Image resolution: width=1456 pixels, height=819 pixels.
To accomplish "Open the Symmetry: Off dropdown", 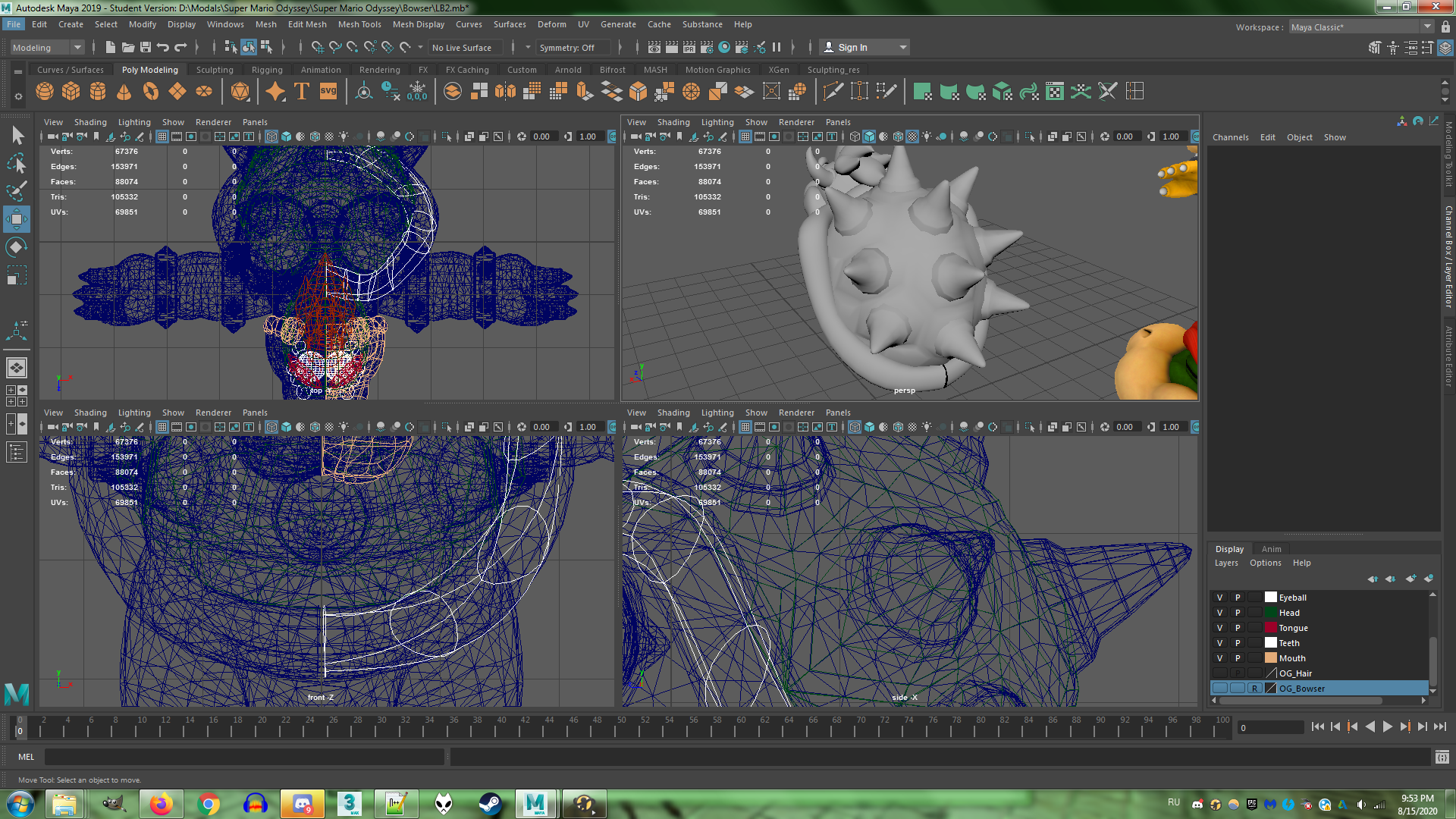I will click(x=573, y=47).
